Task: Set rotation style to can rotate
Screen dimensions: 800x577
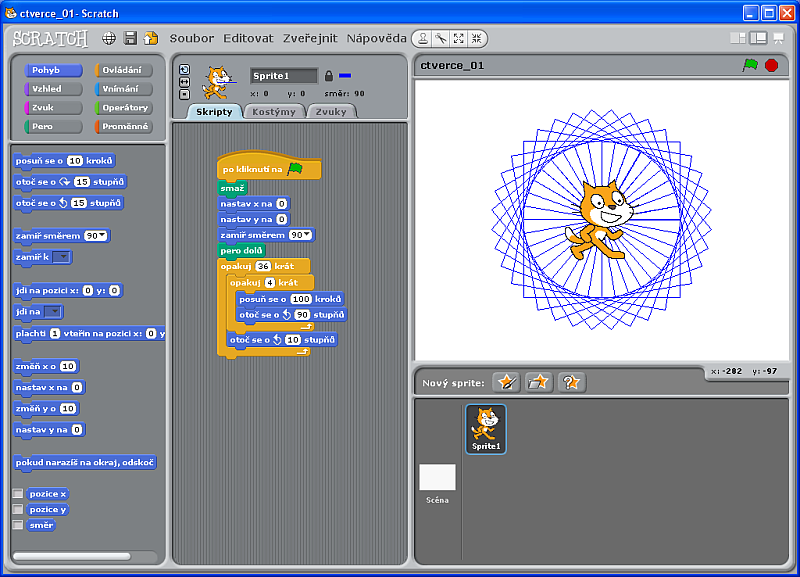Action: pyautogui.click(x=185, y=69)
